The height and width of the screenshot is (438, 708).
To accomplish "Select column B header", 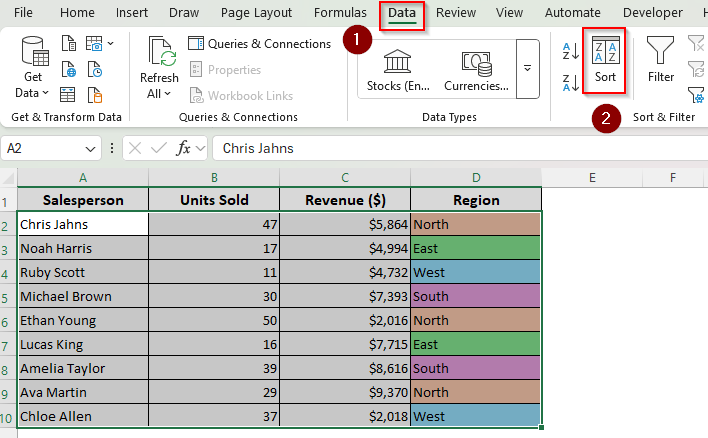I will pyautogui.click(x=214, y=178).
